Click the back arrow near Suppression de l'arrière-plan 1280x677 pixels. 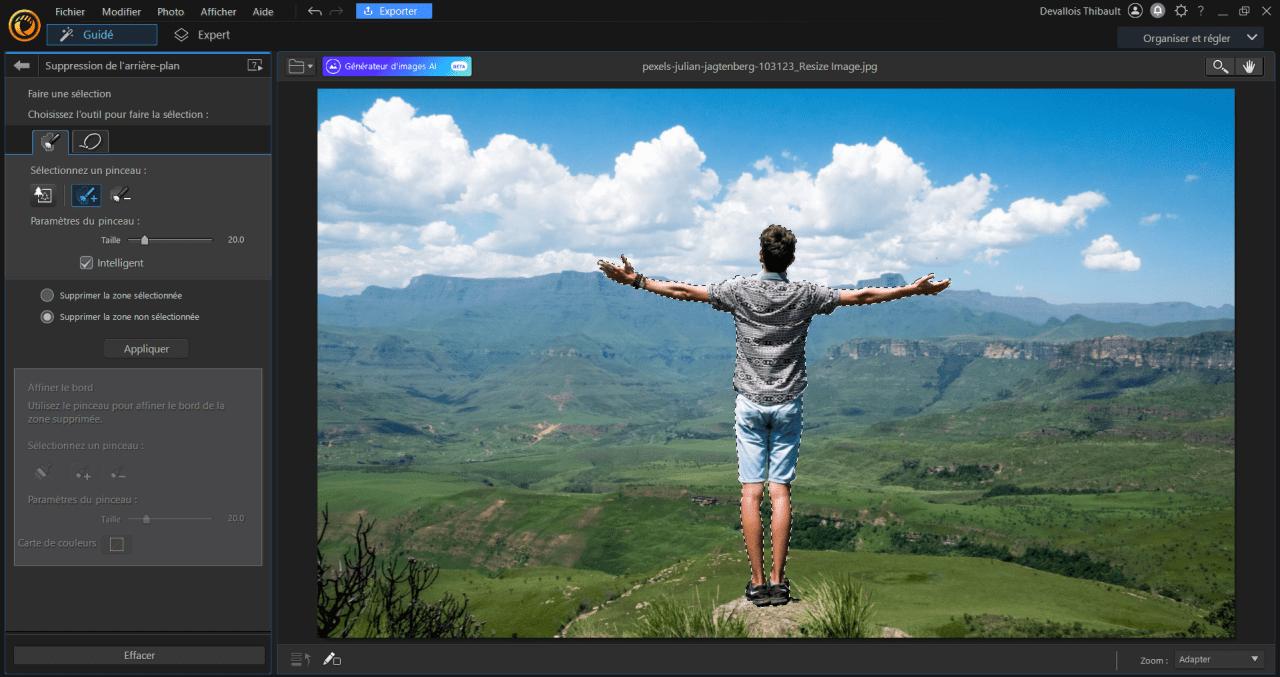(x=21, y=64)
